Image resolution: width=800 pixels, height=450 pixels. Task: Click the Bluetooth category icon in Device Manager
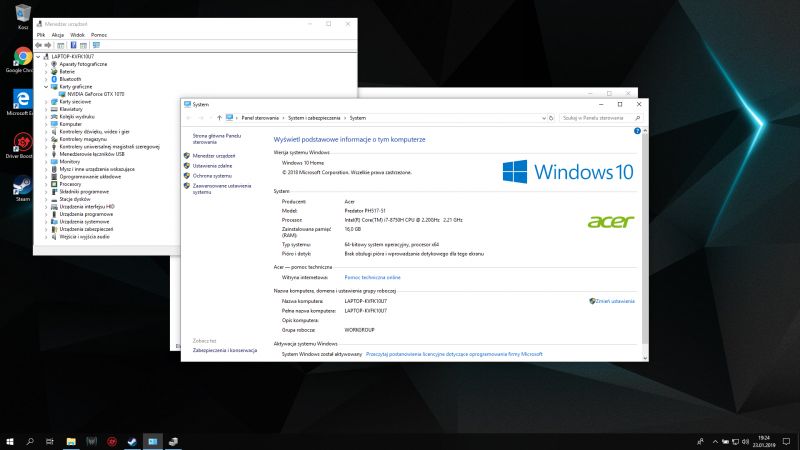(x=54, y=79)
